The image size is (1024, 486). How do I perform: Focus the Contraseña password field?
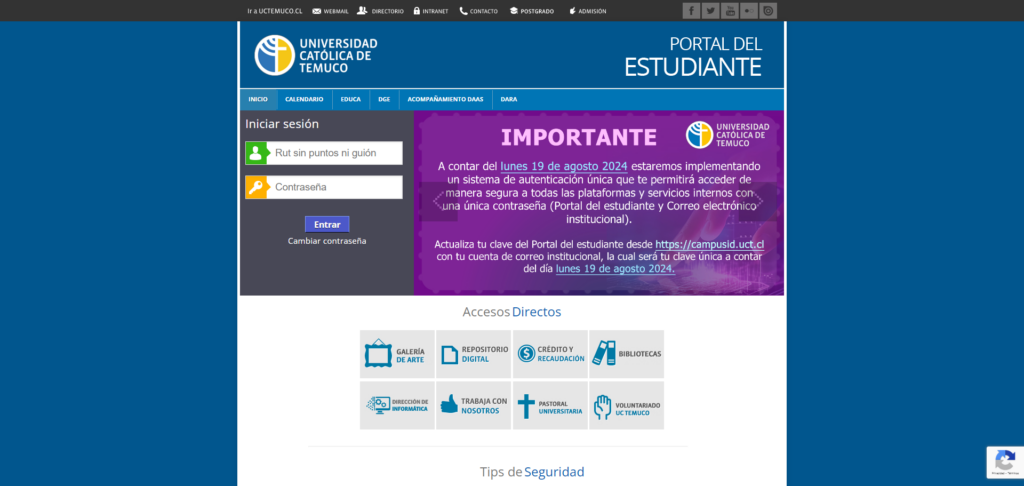(x=324, y=187)
